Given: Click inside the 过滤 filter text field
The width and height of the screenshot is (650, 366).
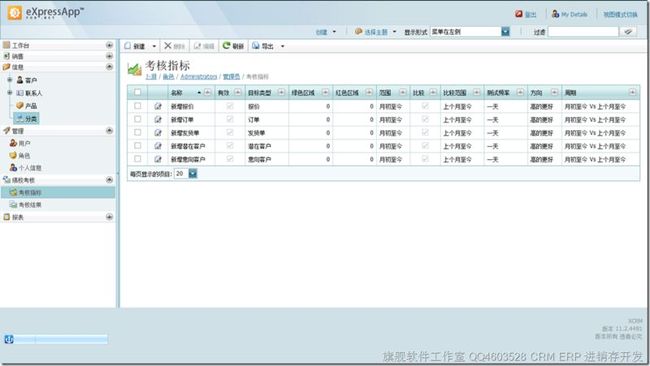Looking at the screenshot, I should click(583, 32).
